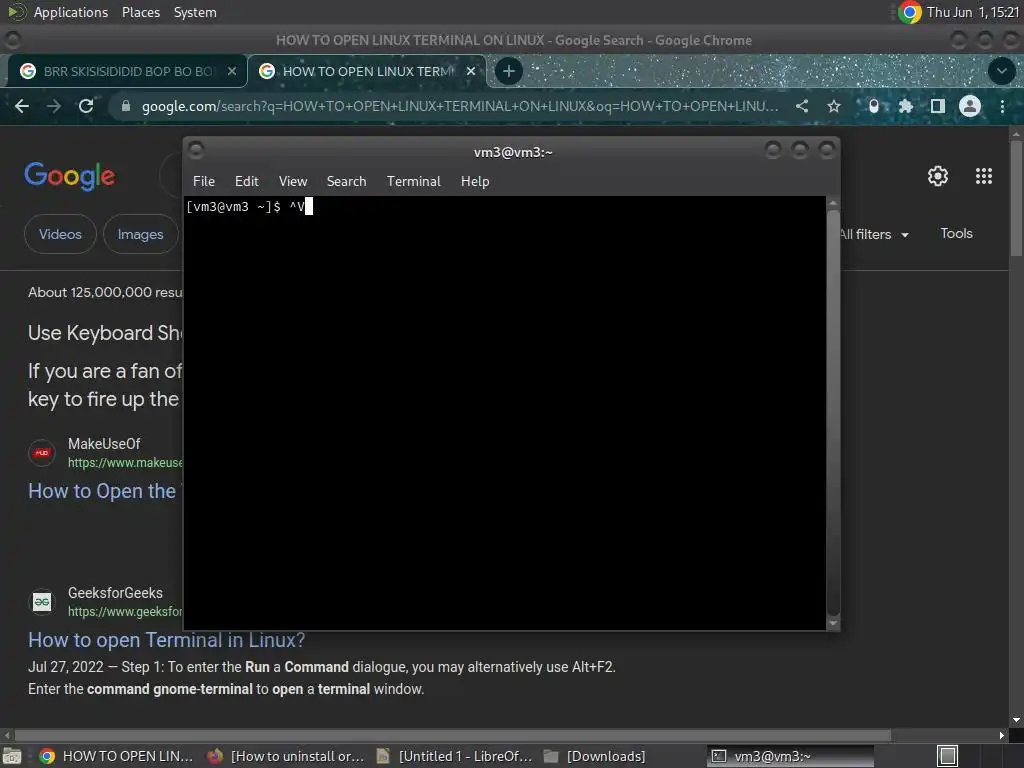Open the Google apps grid
This screenshot has height=768, width=1024.
(x=984, y=176)
